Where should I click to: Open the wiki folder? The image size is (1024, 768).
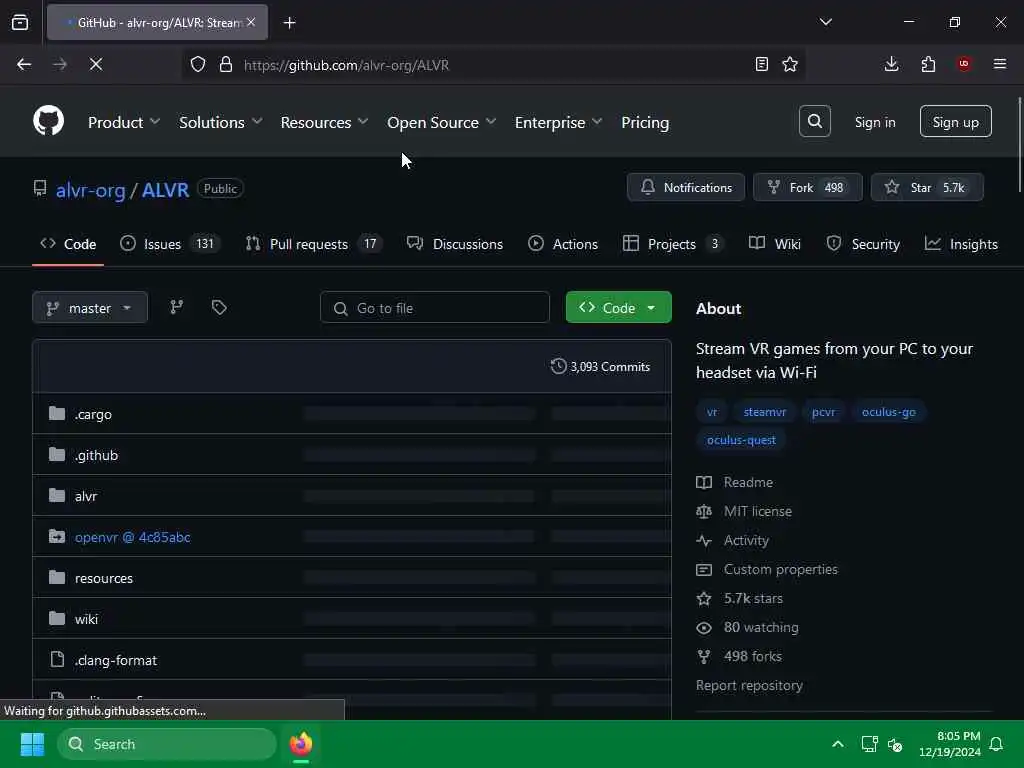[x=86, y=619]
